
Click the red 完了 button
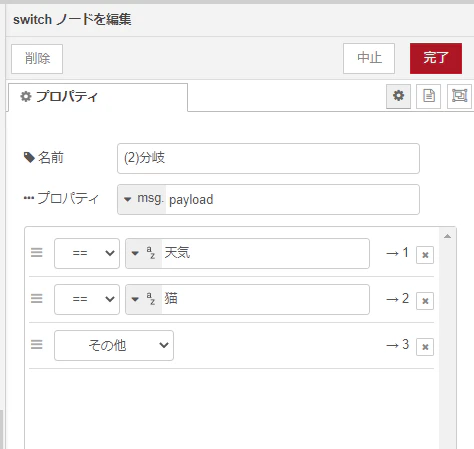(436, 58)
